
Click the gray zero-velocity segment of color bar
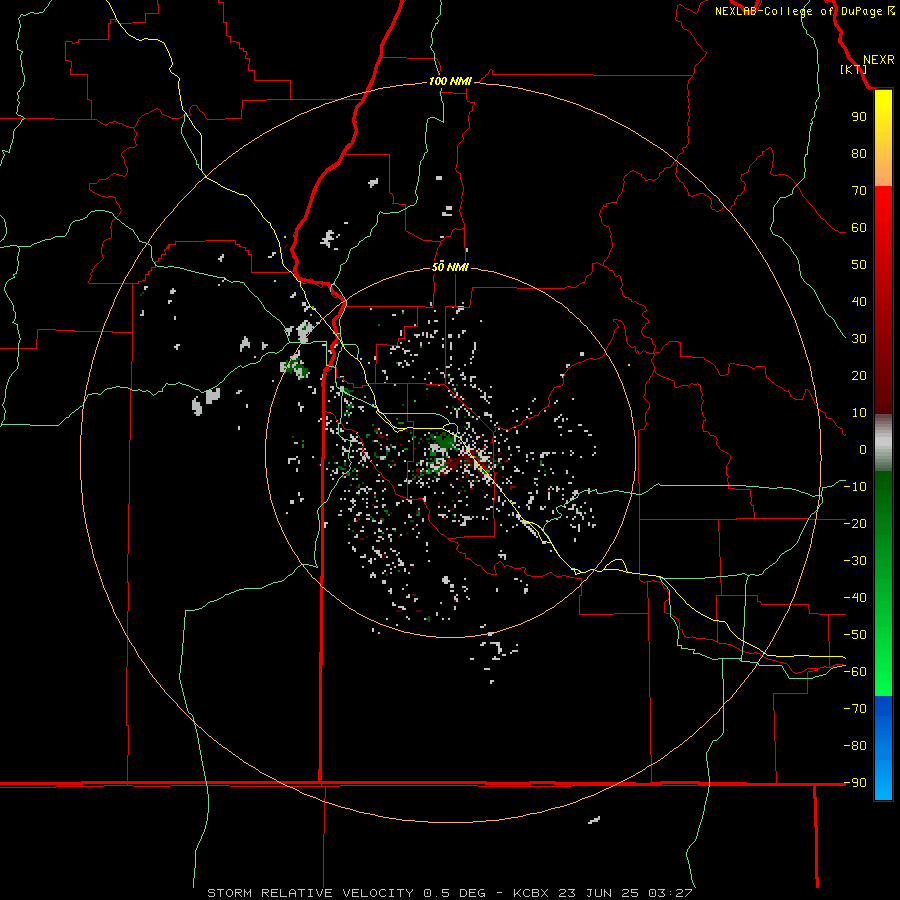tap(883, 443)
